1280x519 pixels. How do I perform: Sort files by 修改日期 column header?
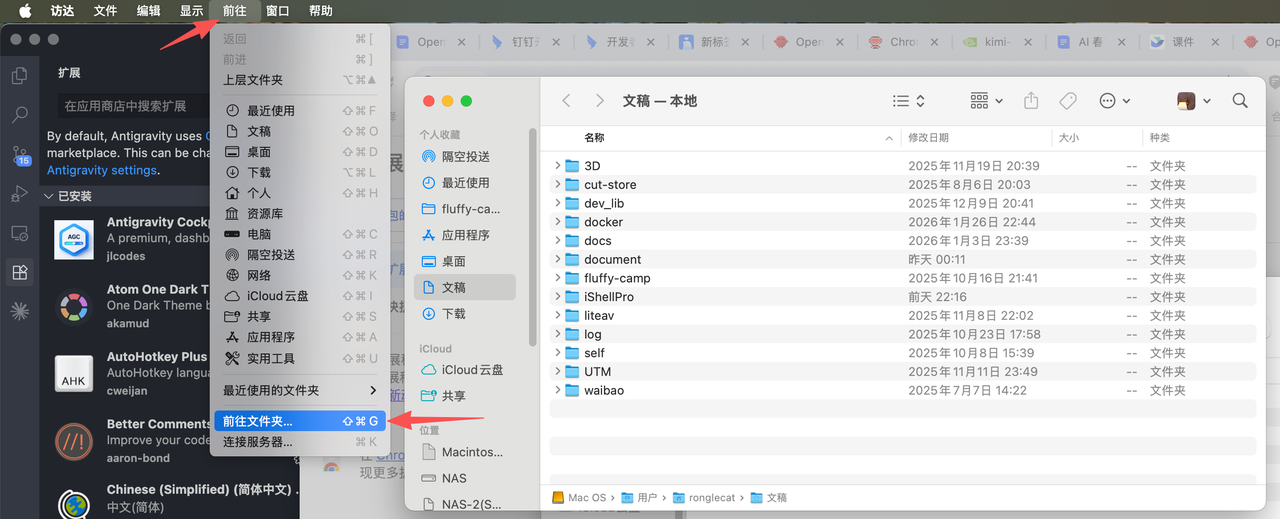(928, 138)
